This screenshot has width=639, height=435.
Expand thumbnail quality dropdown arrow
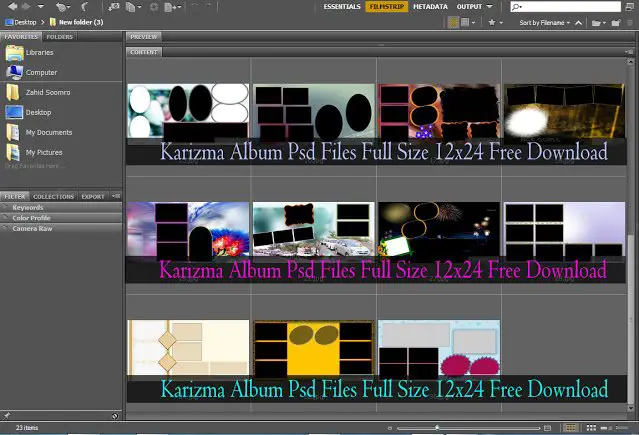click(473, 23)
